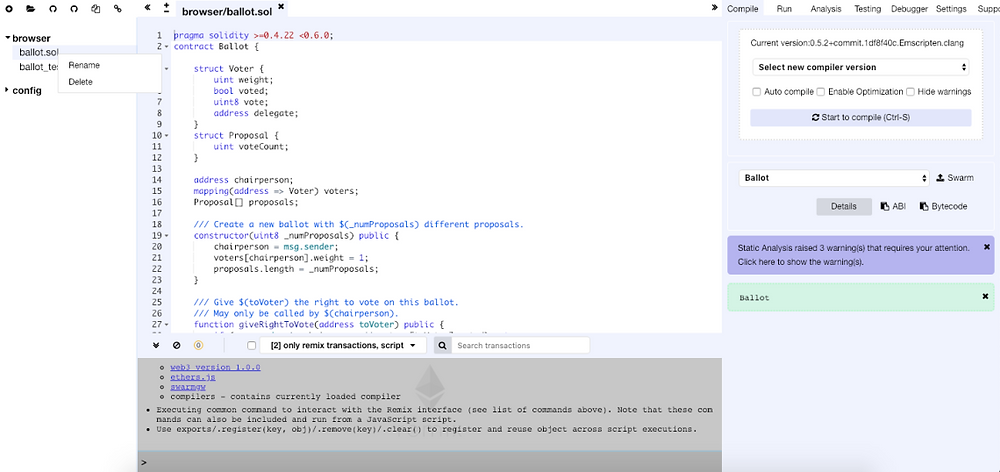The image size is (1000, 472).
Task: Click the address chairperson; line in the editor
Action: tap(244, 180)
